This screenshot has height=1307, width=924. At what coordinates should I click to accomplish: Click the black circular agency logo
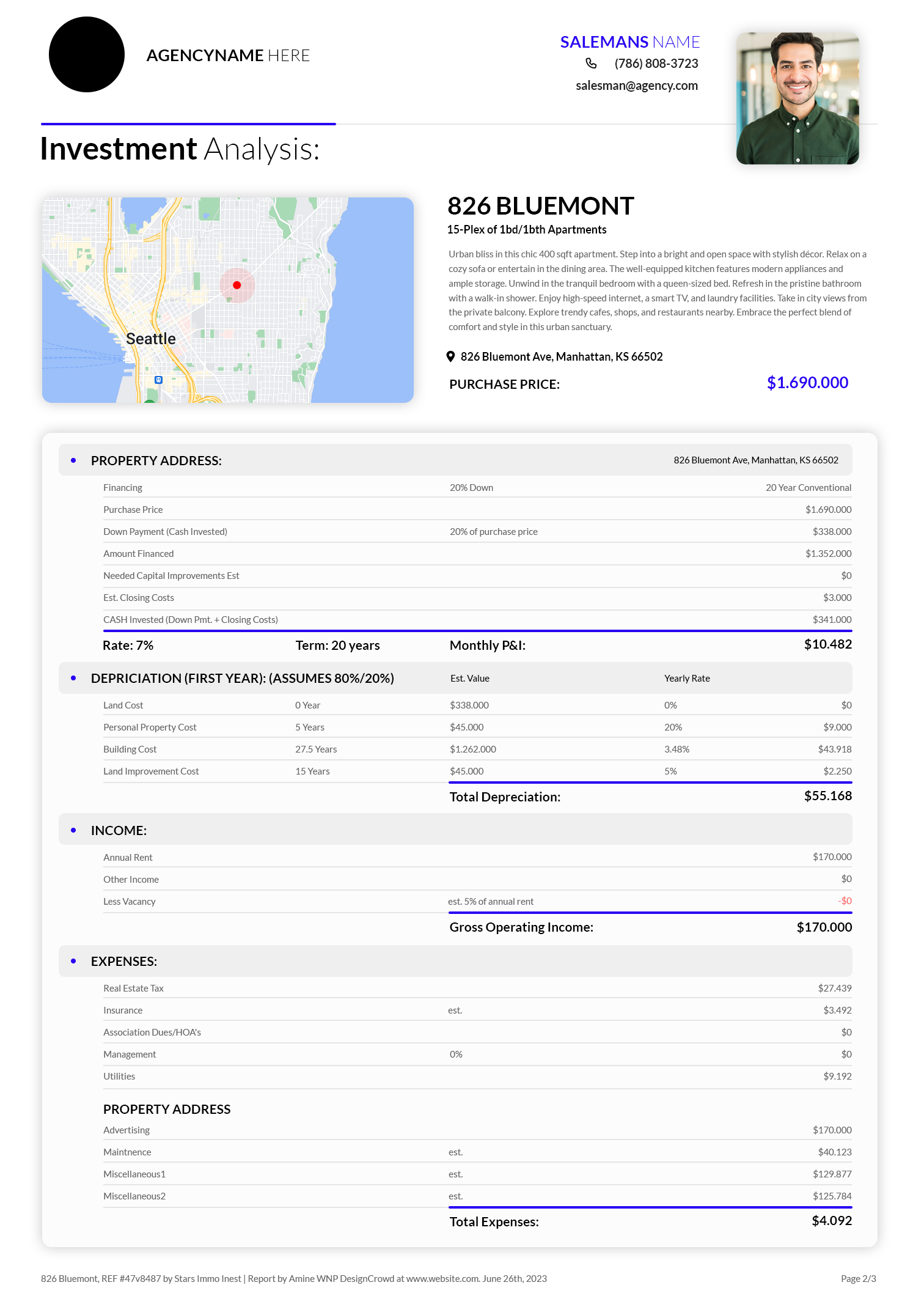click(x=87, y=54)
